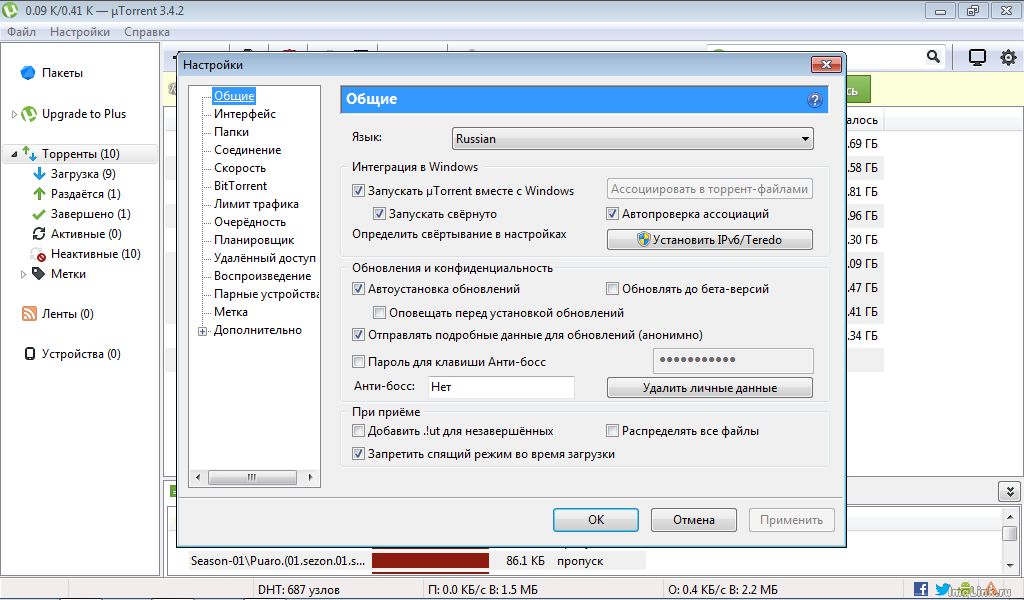Click the files pane vertical scrollbar thumb
Image resolution: width=1024 pixels, height=600 pixels.
1010,535
